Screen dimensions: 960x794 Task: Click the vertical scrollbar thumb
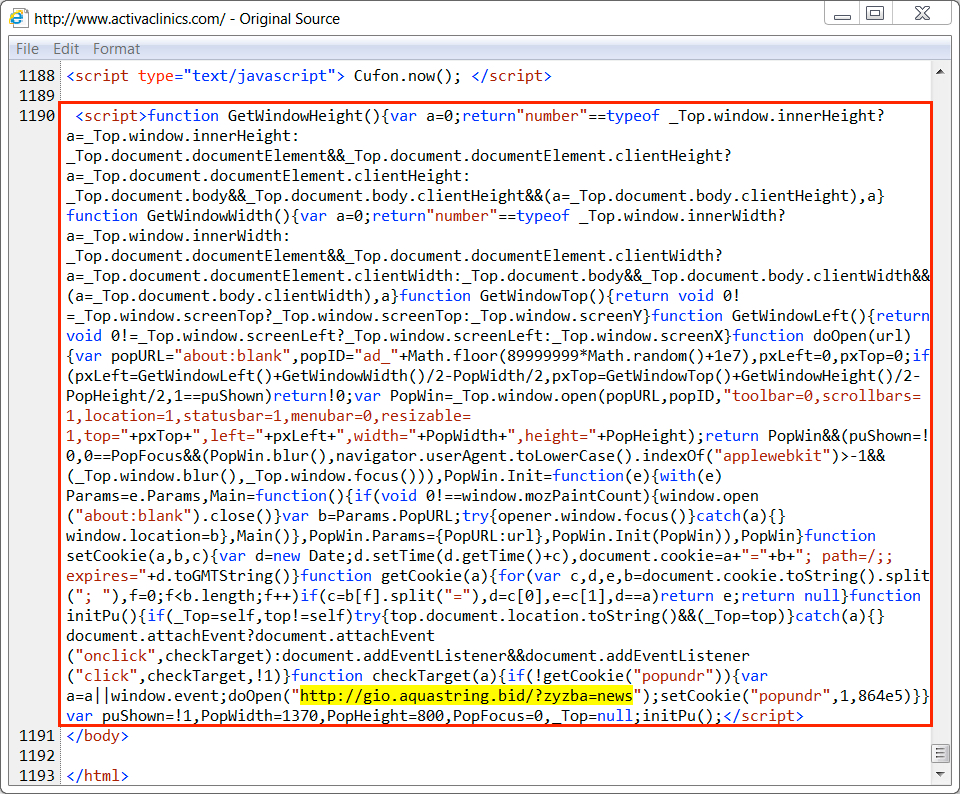(x=940, y=753)
